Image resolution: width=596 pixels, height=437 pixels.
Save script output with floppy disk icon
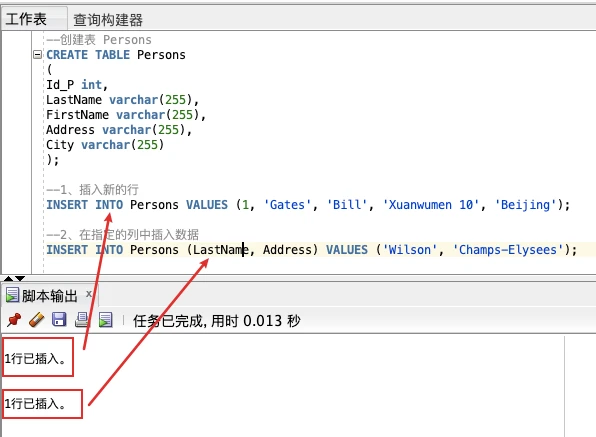(x=59, y=320)
